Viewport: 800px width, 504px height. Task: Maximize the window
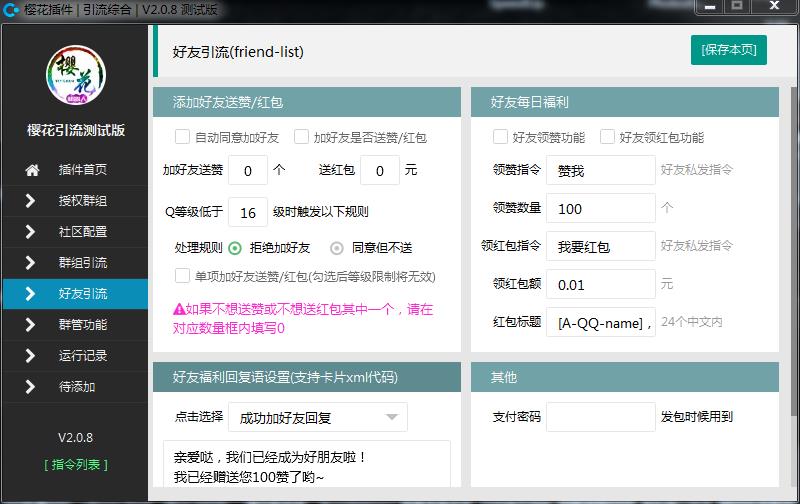(737, 7)
